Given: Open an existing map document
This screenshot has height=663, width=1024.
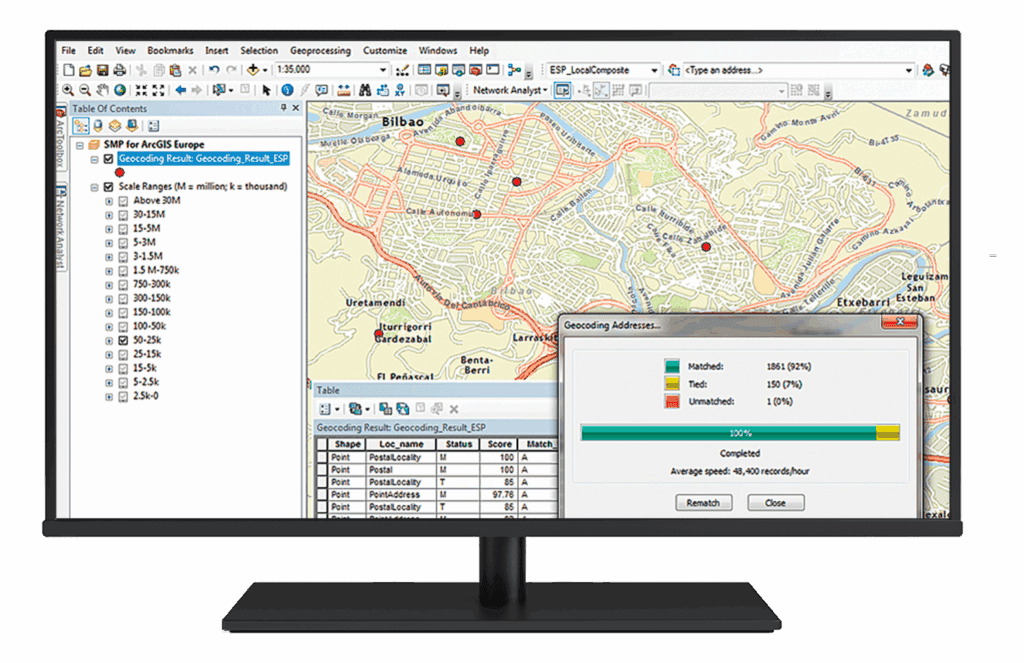Looking at the screenshot, I should [x=86, y=70].
